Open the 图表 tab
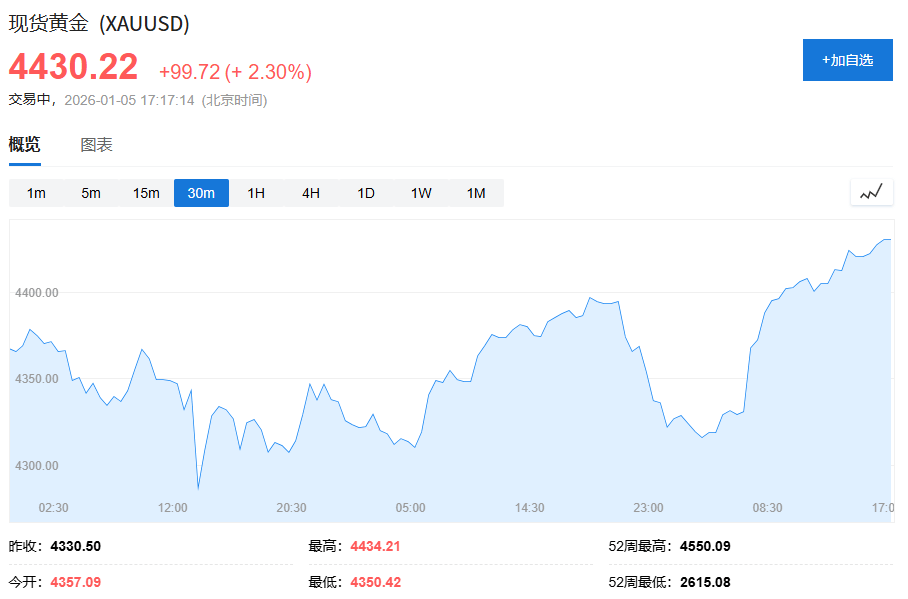The width and height of the screenshot is (908, 599). pyautogui.click(x=97, y=145)
